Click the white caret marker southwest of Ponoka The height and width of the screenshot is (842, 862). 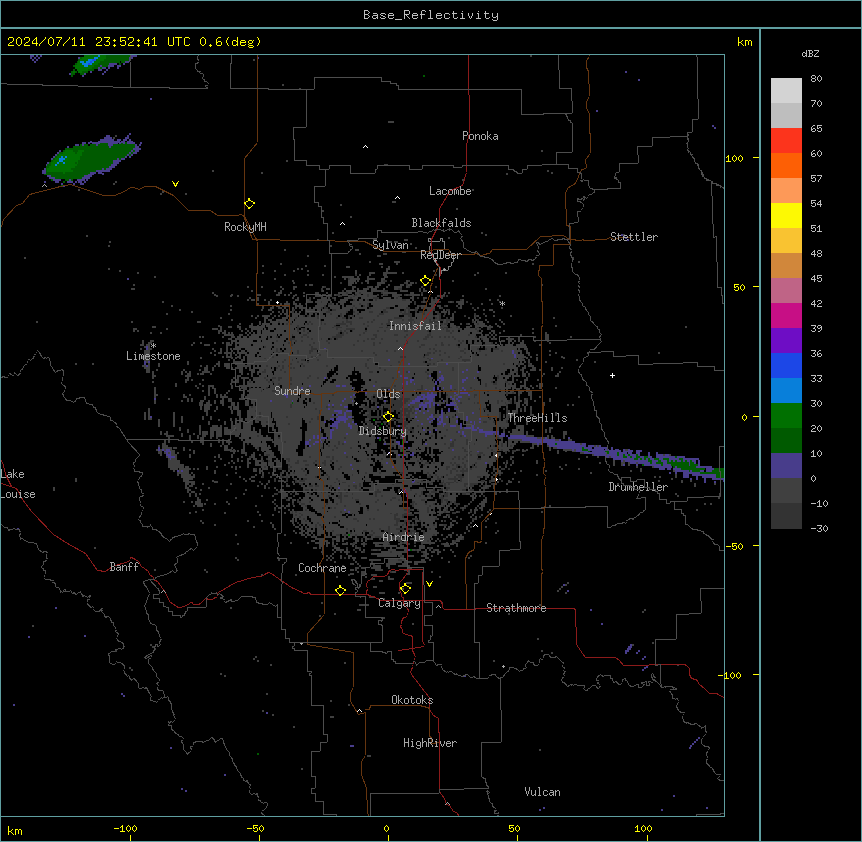tap(366, 147)
